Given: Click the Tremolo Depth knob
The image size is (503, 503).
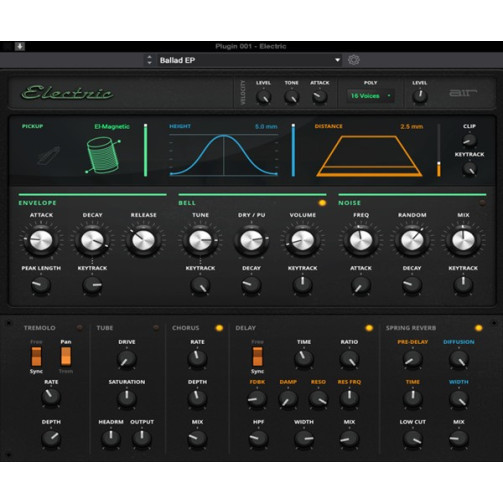Looking at the screenshot, I should (x=51, y=438).
